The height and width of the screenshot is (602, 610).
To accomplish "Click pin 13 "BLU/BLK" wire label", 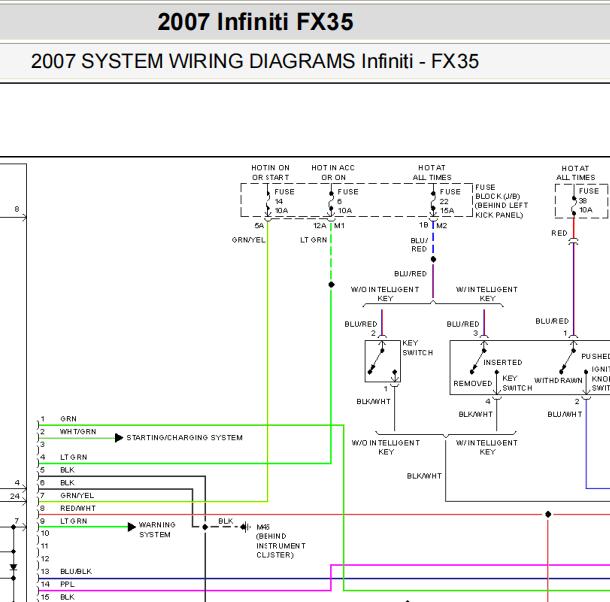I will (76, 571).
